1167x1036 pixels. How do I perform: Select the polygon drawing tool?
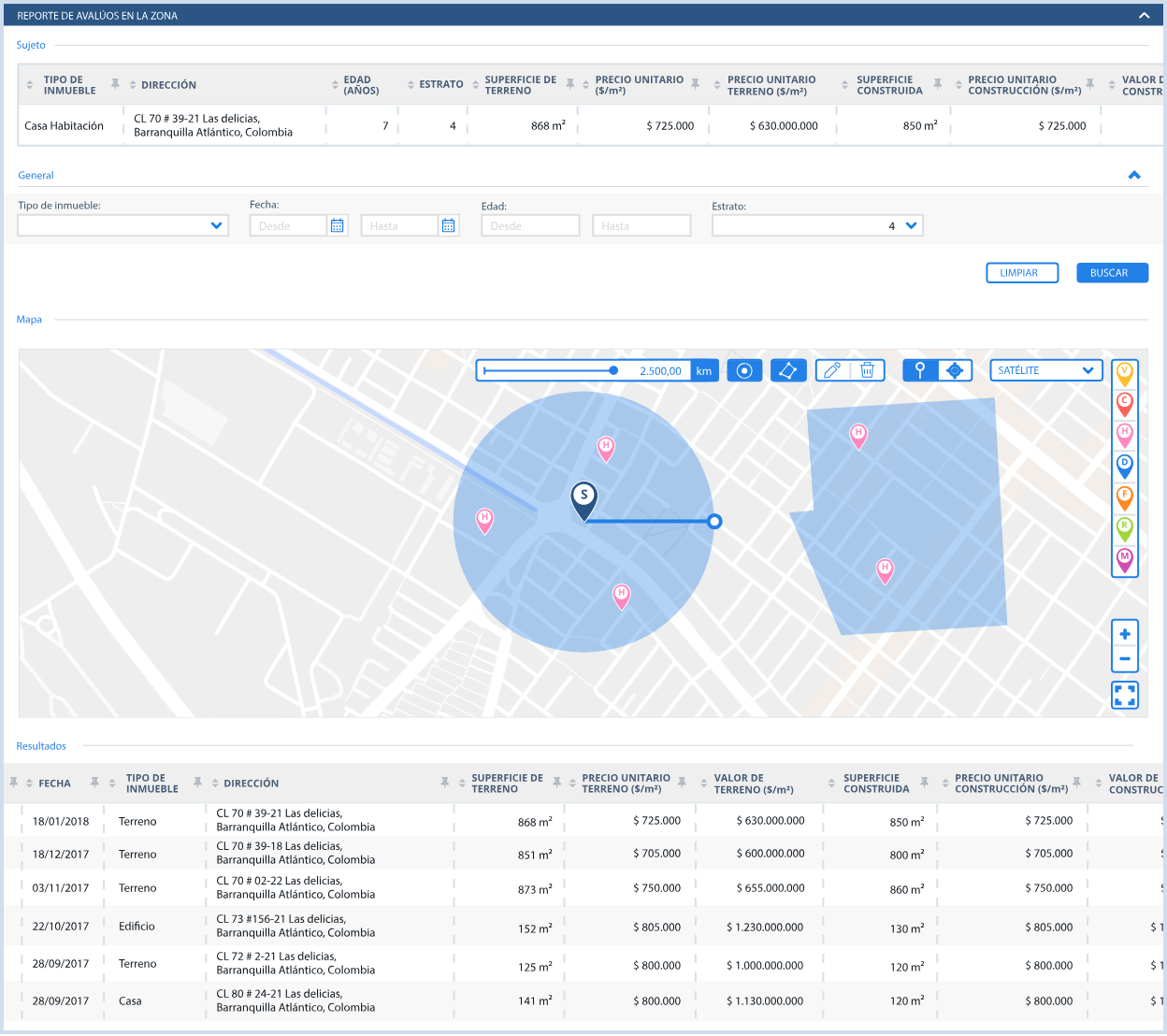click(788, 369)
